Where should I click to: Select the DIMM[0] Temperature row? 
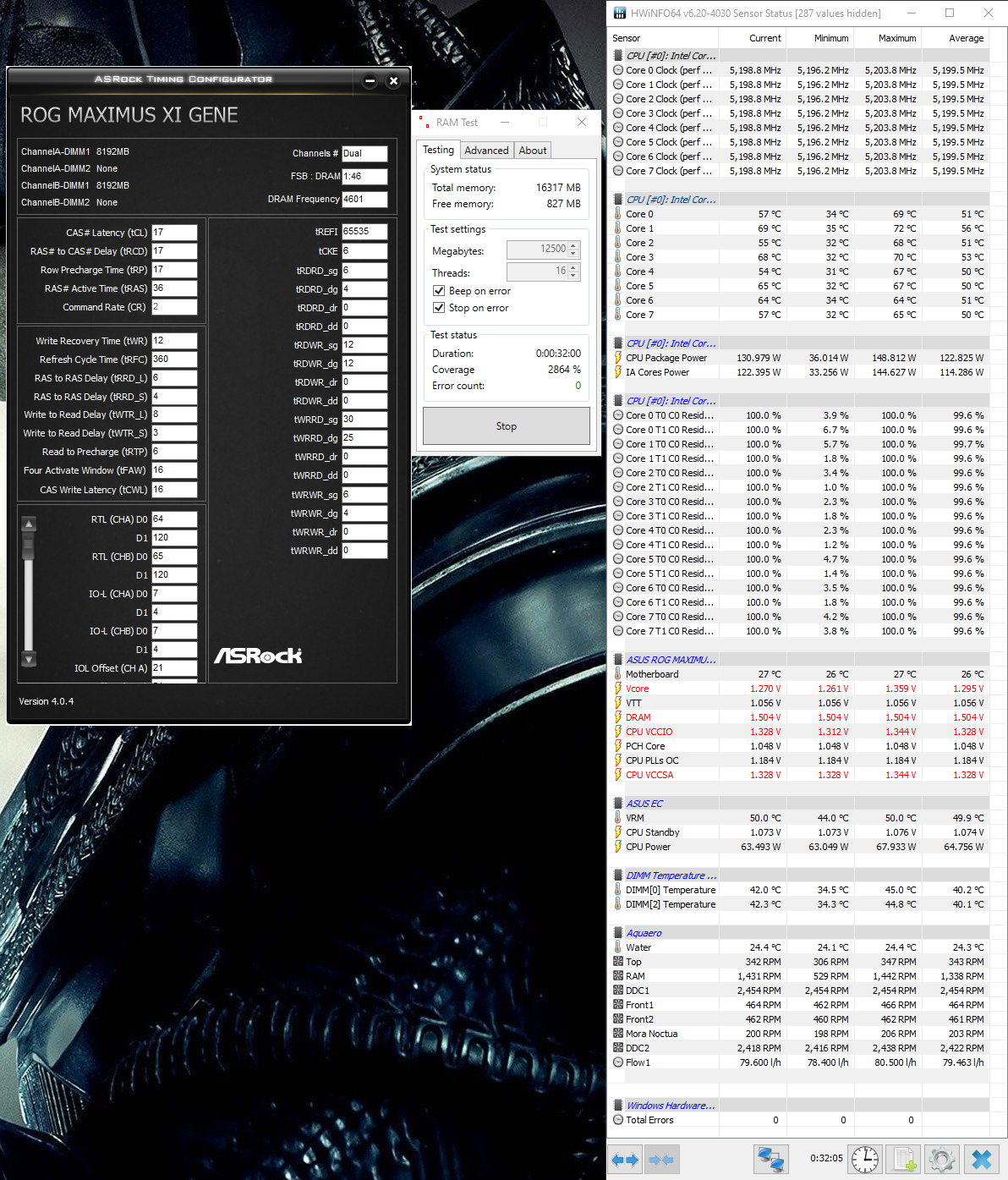799,890
